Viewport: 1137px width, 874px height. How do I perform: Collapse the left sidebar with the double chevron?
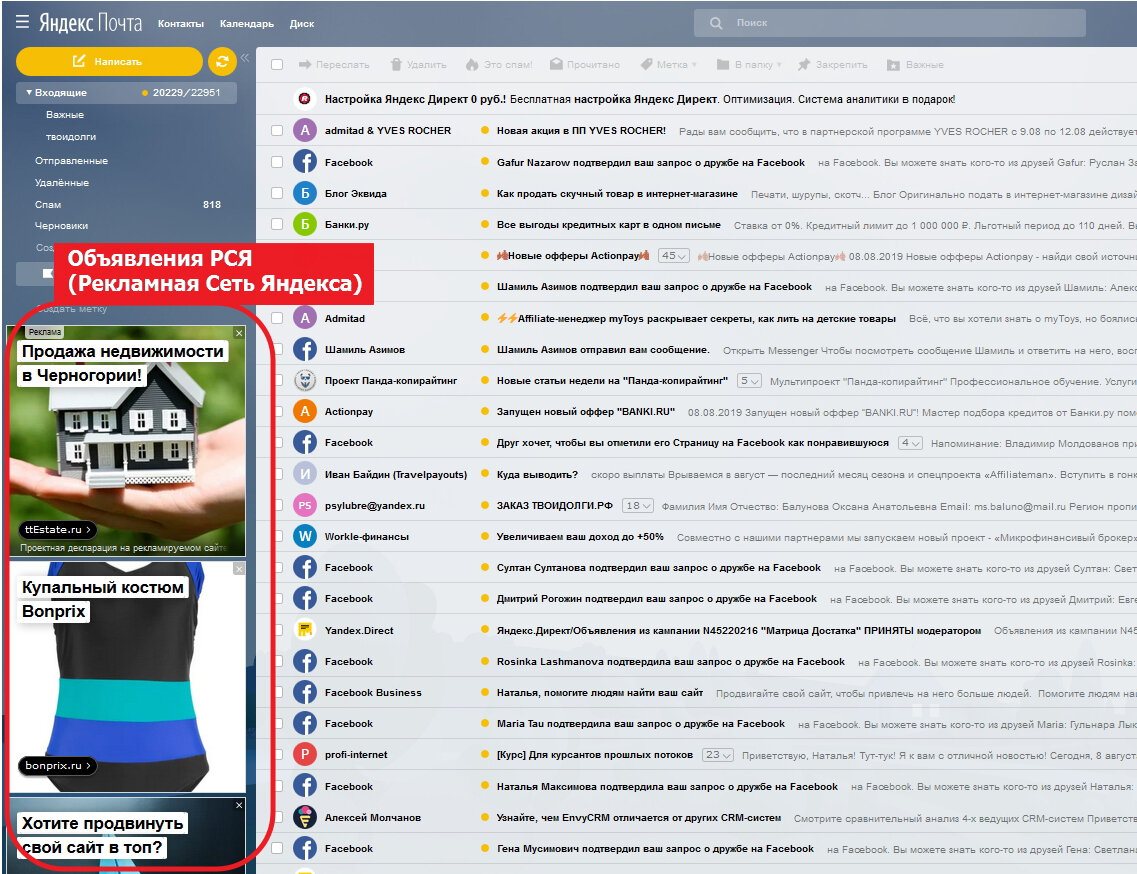click(245, 57)
